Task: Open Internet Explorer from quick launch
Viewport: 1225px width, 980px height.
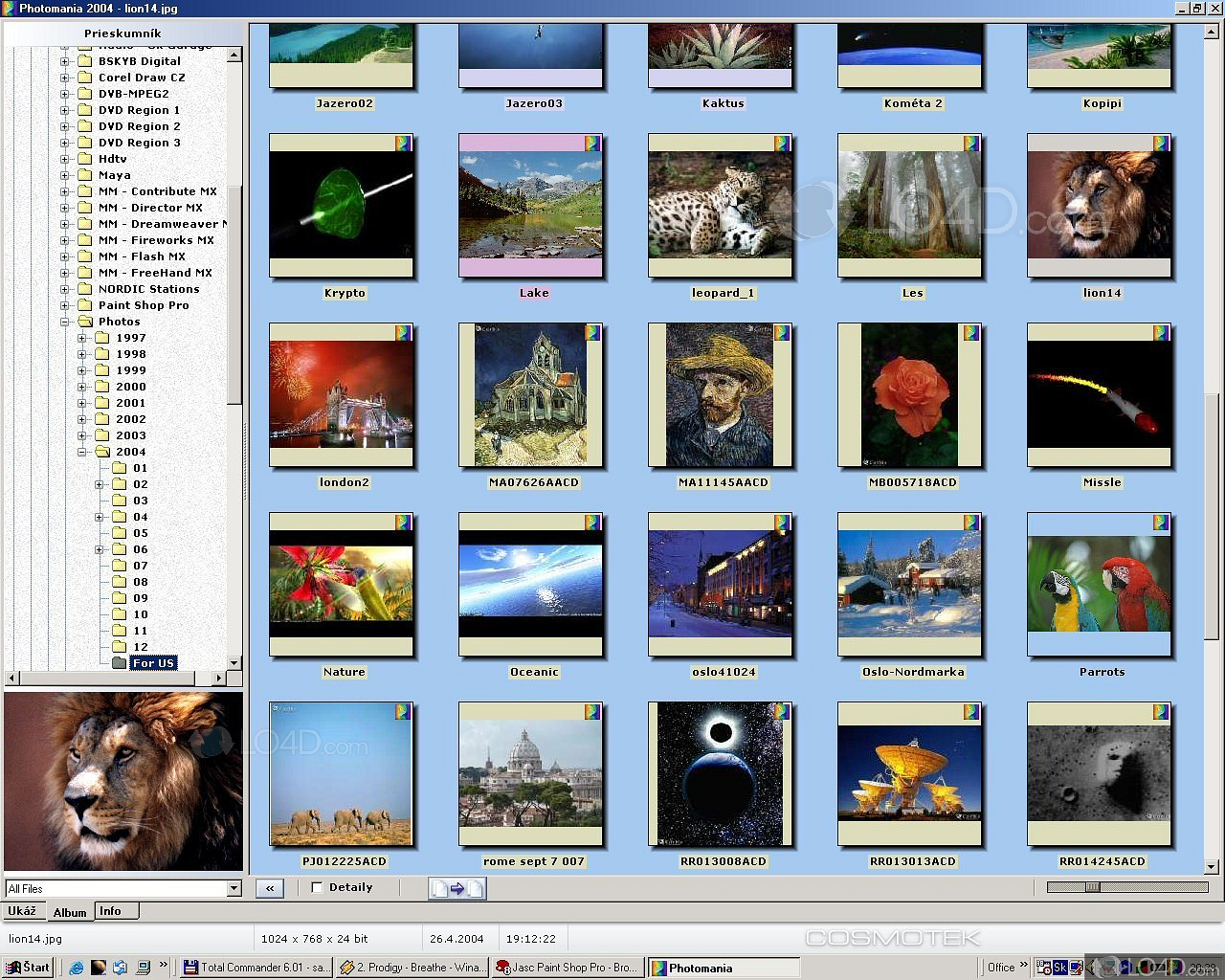Action: click(77, 968)
